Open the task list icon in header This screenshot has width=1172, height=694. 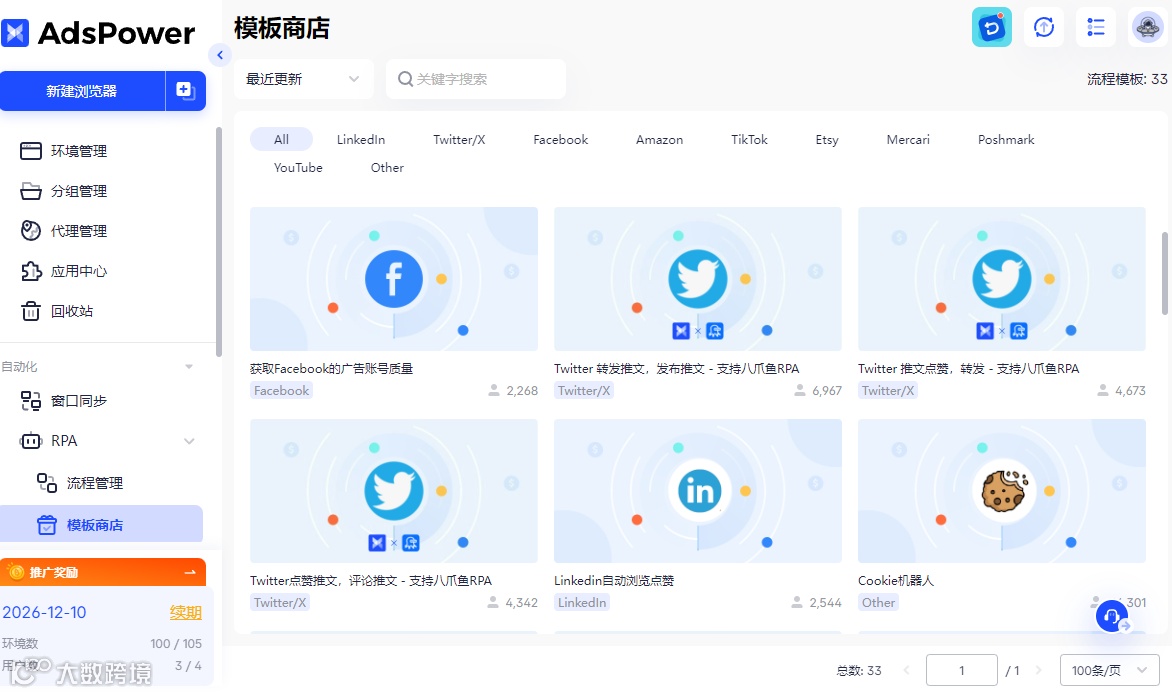(1096, 27)
